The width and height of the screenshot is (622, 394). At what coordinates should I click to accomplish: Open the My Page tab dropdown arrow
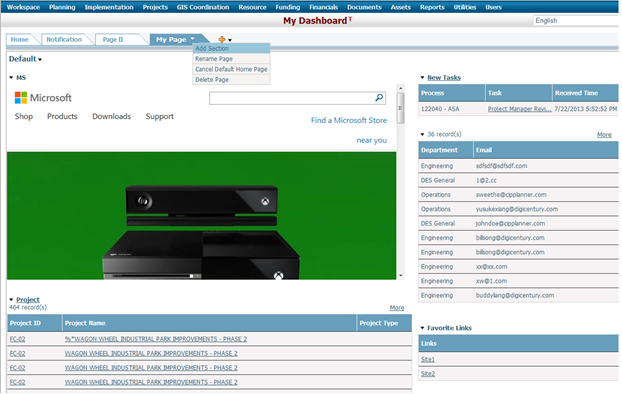[192, 38]
